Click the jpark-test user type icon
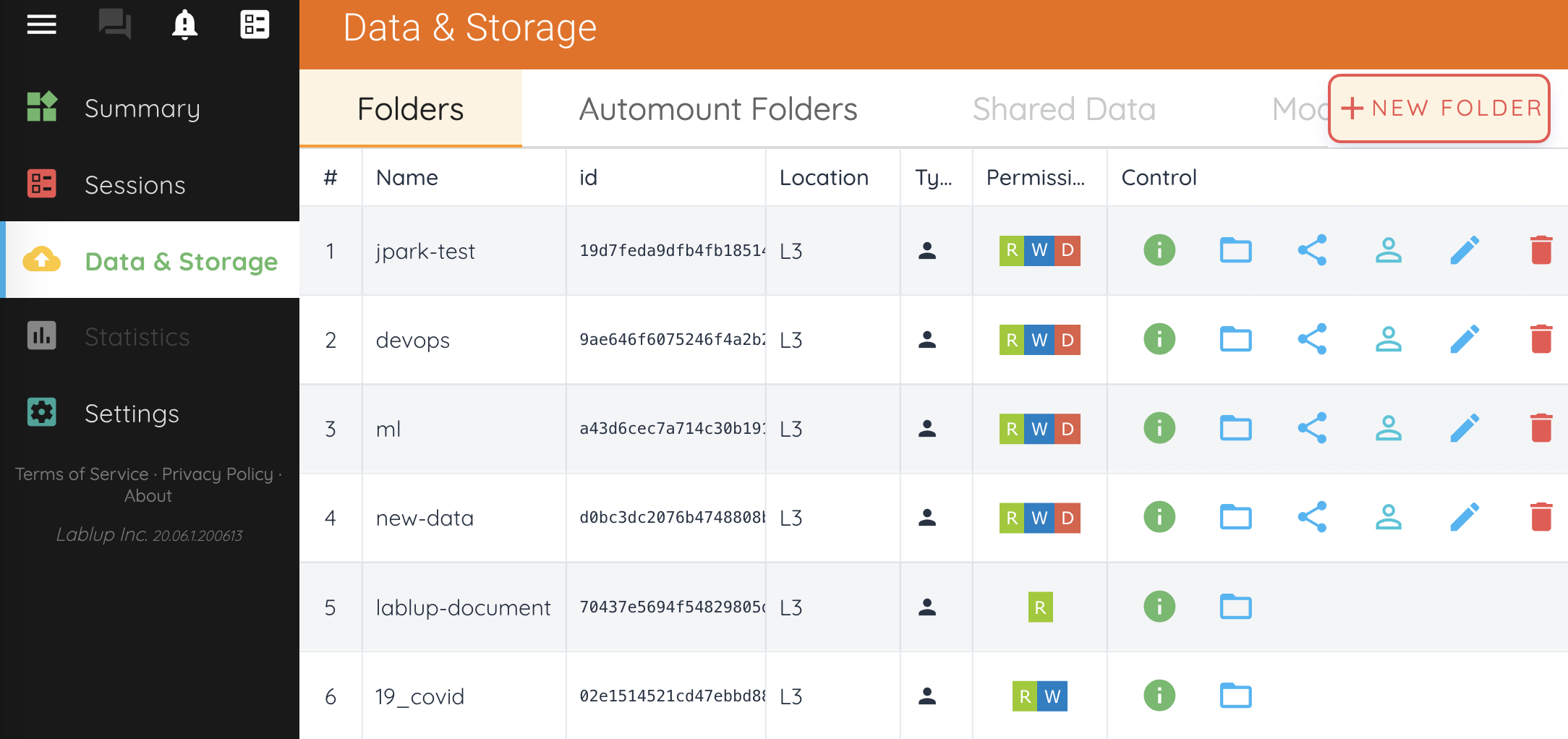The width and height of the screenshot is (1568, 739). click(927, 250)
